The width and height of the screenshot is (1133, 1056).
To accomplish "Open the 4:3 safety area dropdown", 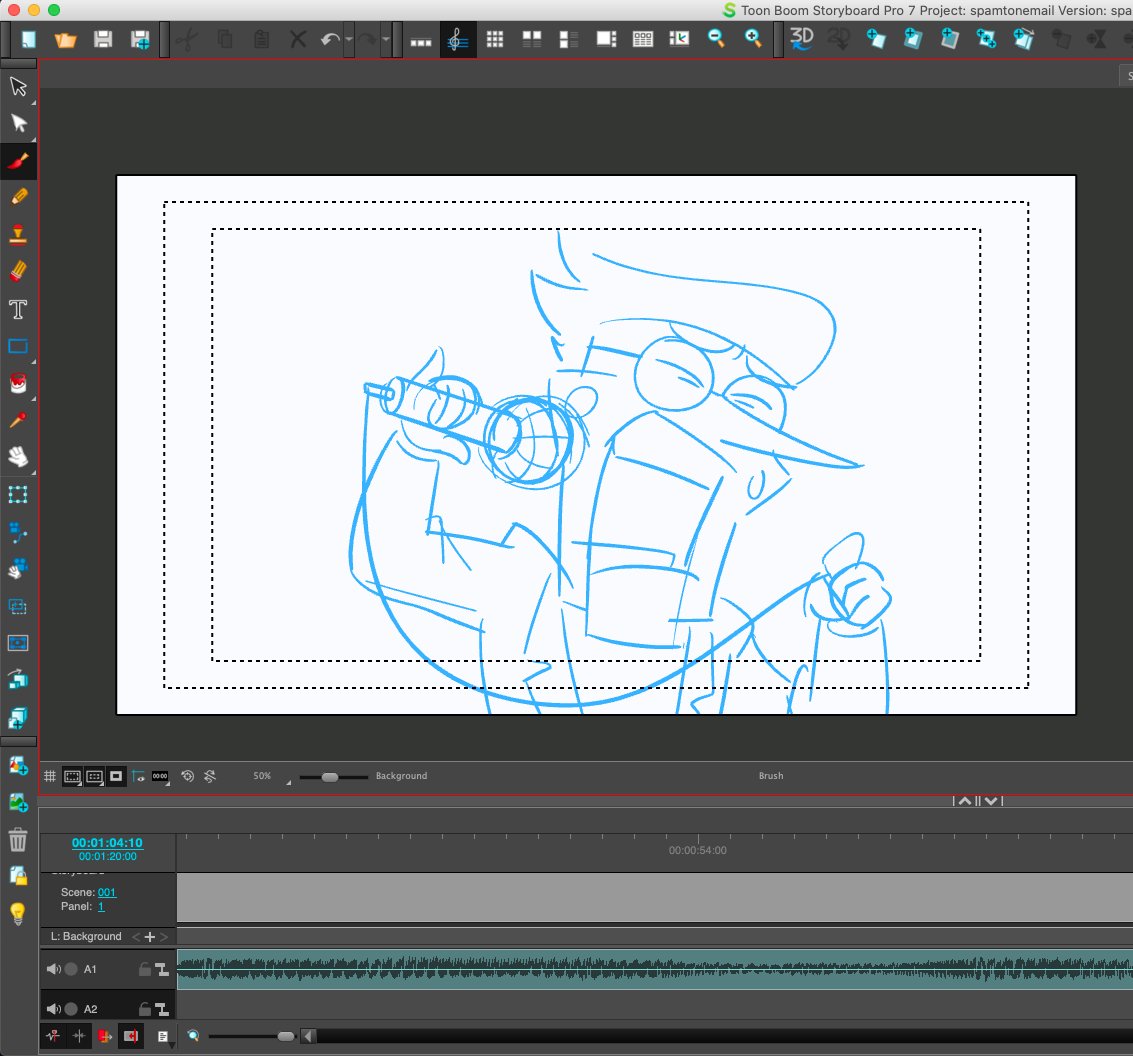I will (95, 777).
